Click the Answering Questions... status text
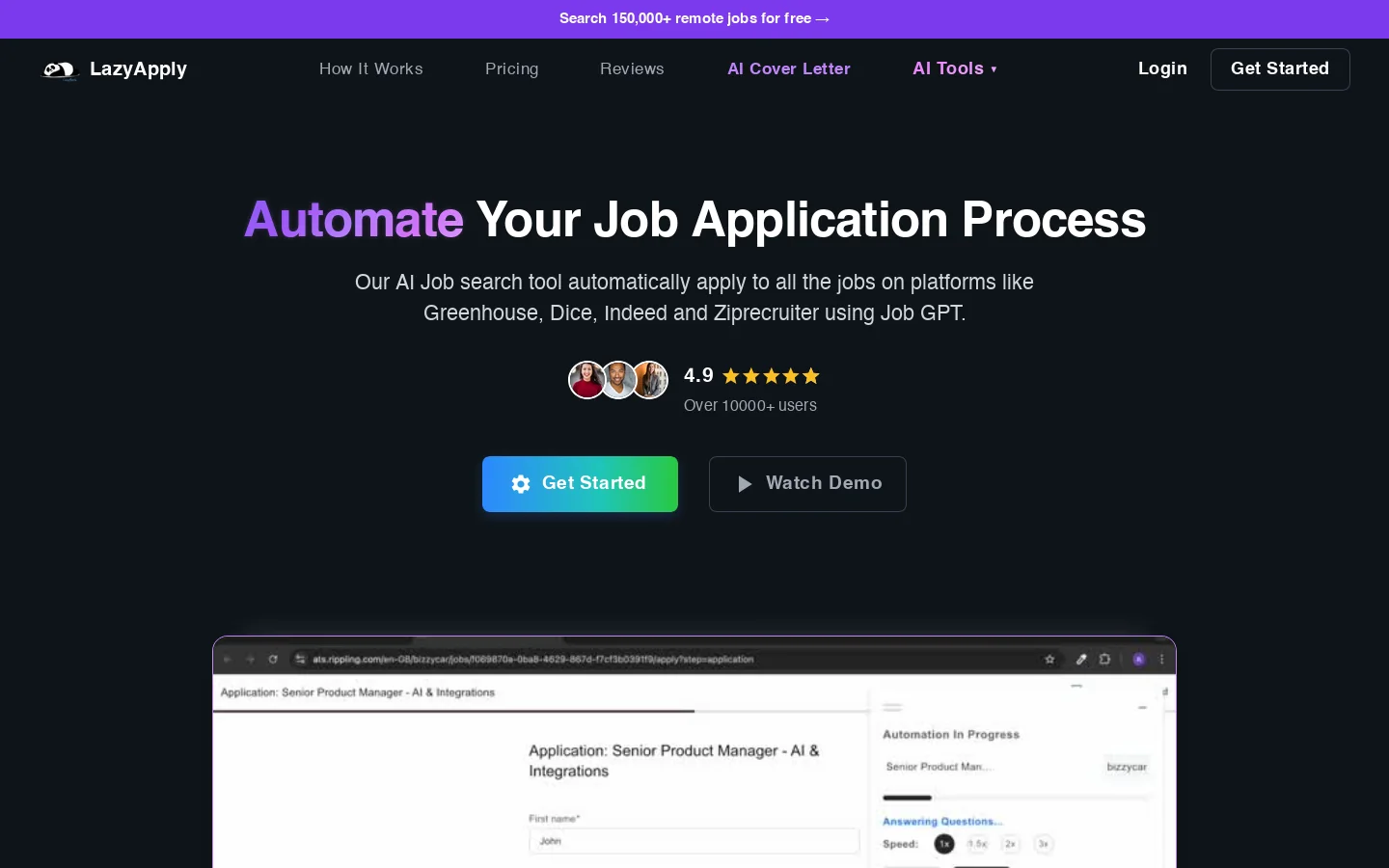This screenshot has width=1389, height=868. tap(942, 822)
